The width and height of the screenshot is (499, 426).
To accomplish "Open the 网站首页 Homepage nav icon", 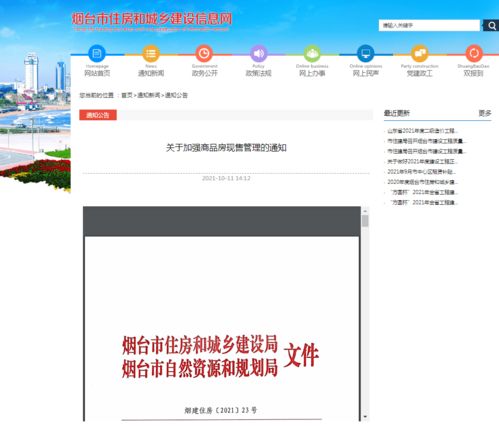I will click(x=97, y=53).
